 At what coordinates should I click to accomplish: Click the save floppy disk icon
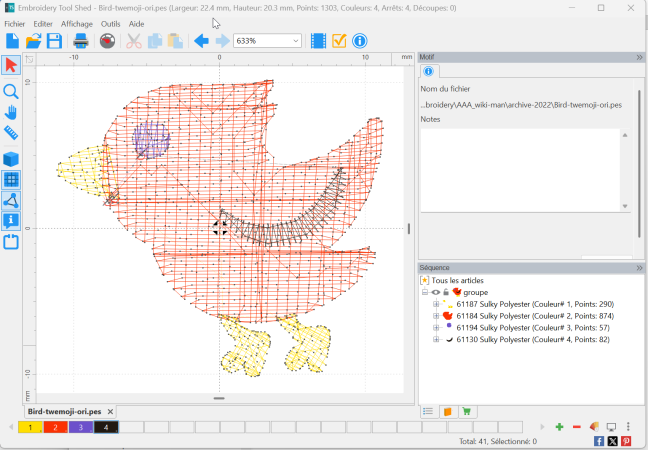(54, 41)
